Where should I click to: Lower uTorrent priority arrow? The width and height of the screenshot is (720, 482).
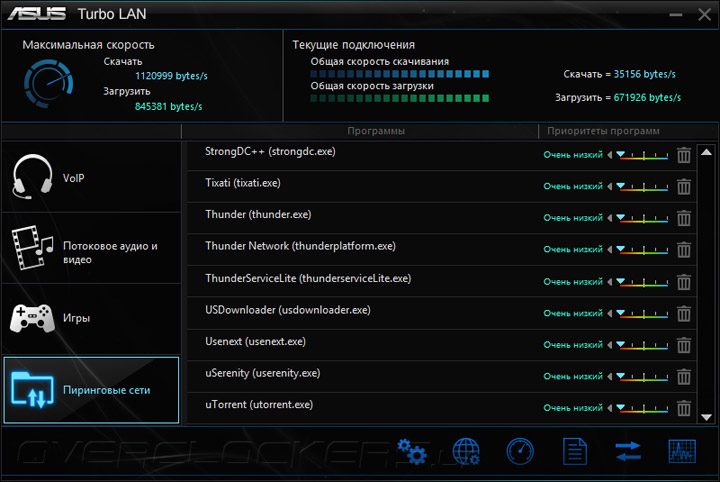click(610, 408)
